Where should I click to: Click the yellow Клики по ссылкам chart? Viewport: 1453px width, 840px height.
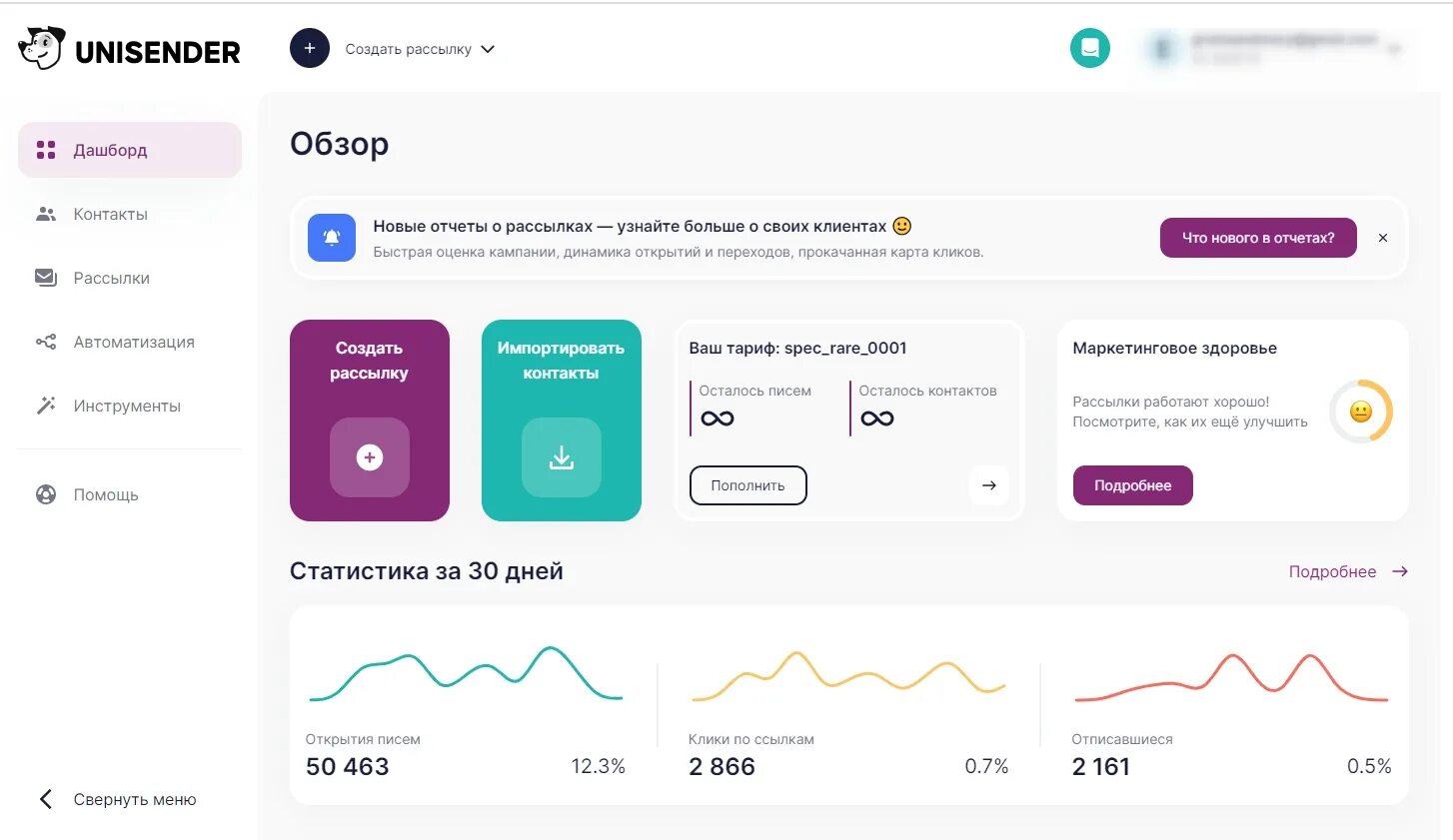coord(848,676)
